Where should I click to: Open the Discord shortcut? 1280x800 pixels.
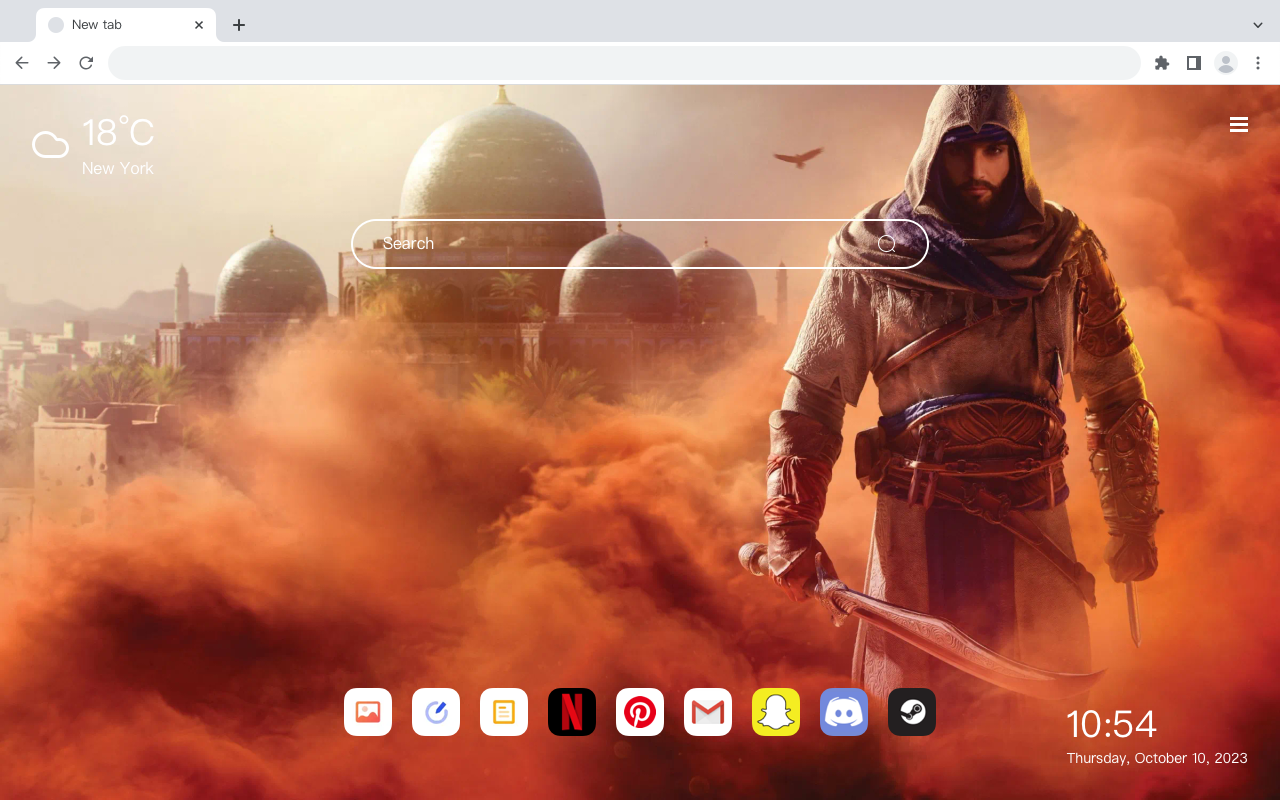coord(844,712)
